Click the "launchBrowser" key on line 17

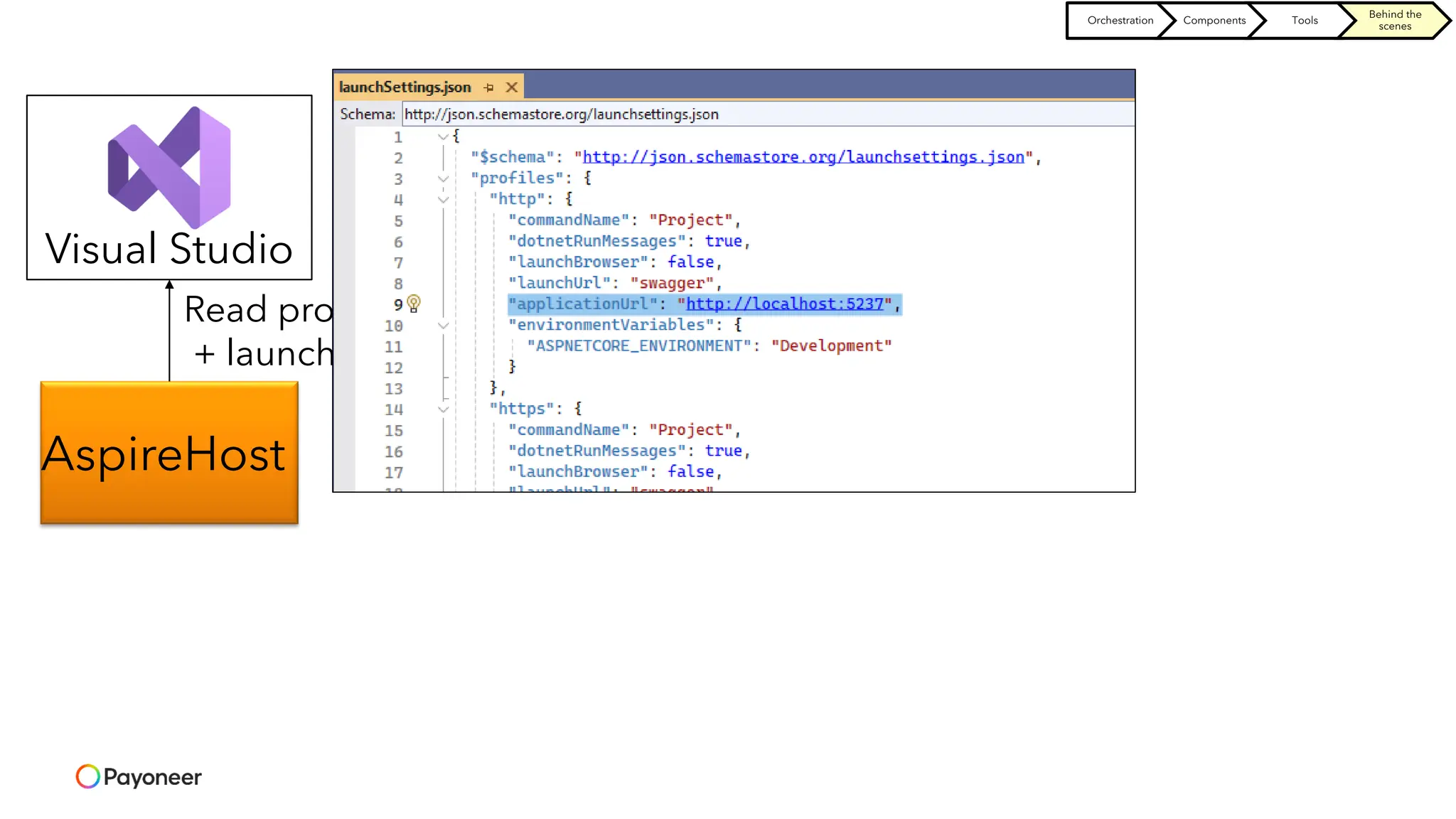[x=578, y=472]
